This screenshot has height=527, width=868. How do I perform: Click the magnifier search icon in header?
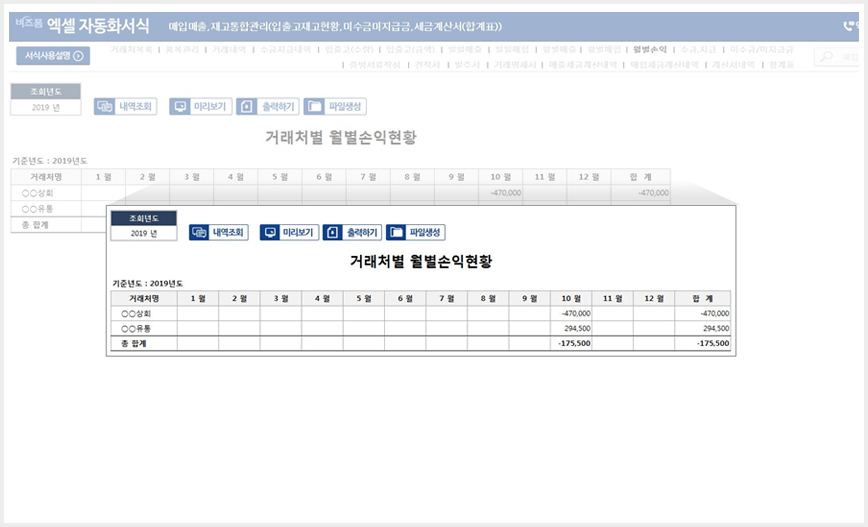pos(826,56)
